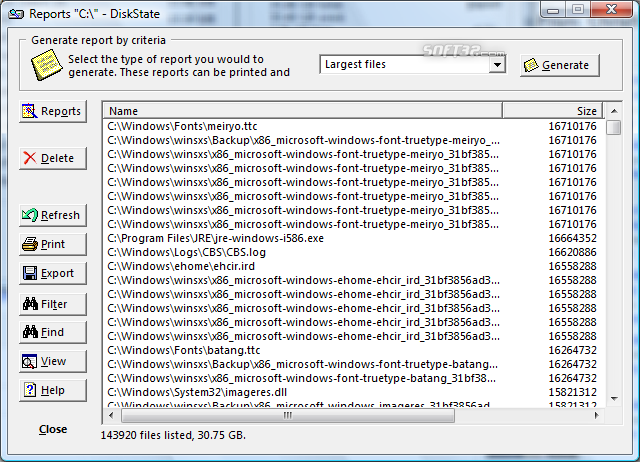Select C:\Windows\ehome\ehcir.ird row
This screenshot has height=462, width=640.
click(354, 266)
